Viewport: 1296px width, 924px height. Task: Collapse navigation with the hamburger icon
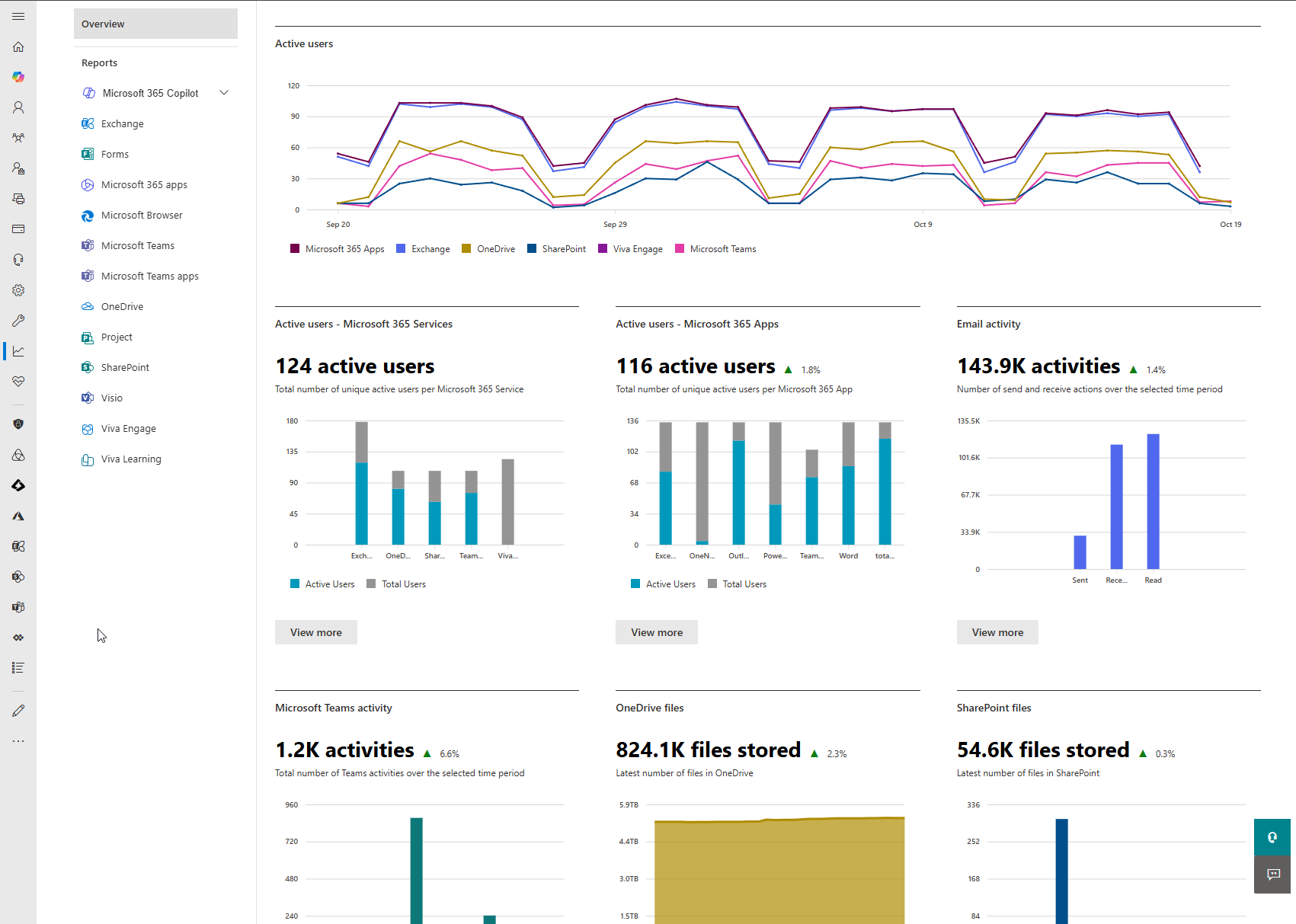coord(18,16)
